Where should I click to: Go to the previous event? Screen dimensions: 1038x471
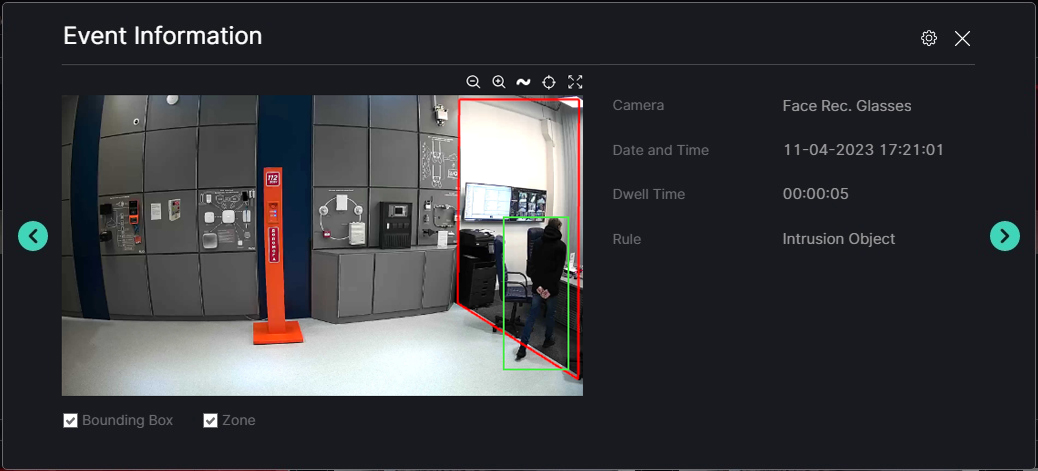coord(33,236)
